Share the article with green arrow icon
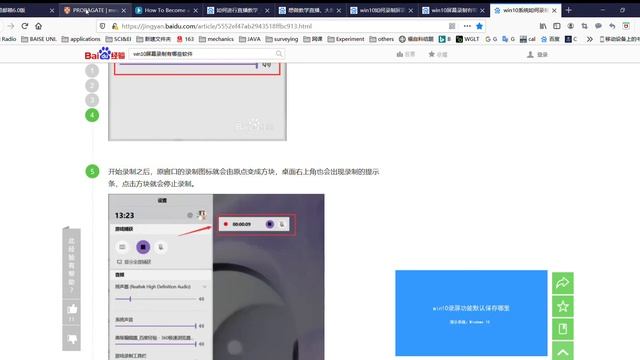 (x=563, y=283)
